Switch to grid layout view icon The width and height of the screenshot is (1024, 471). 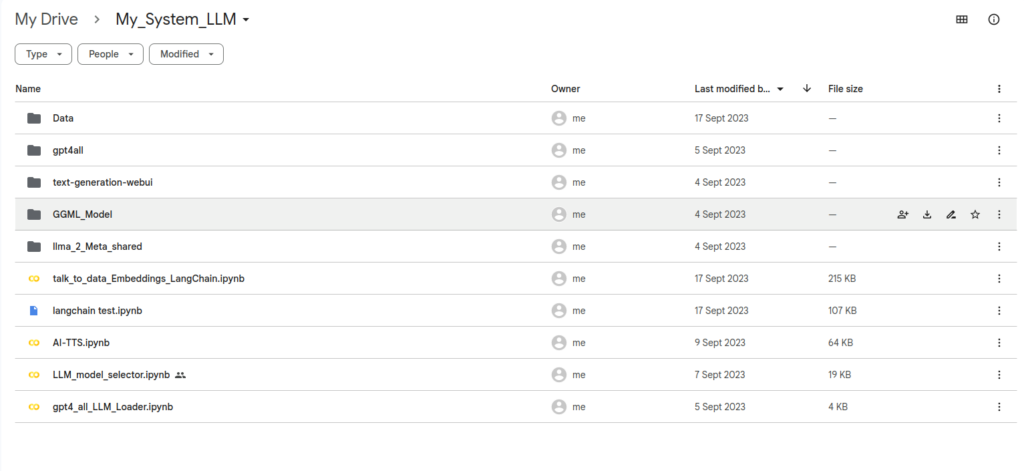(x=961, y=20)
